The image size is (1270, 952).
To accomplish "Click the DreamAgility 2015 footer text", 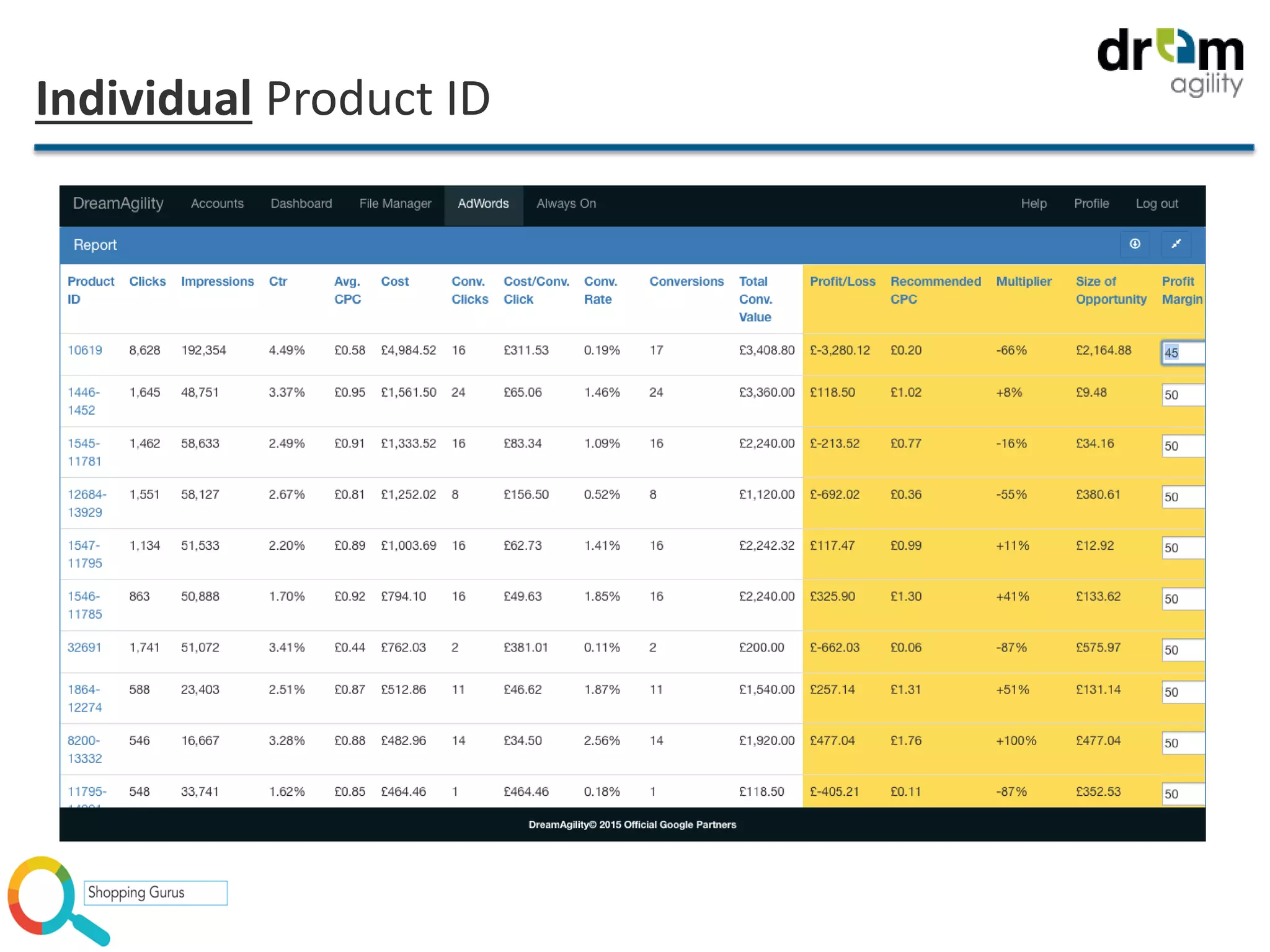I will (632, 824).
